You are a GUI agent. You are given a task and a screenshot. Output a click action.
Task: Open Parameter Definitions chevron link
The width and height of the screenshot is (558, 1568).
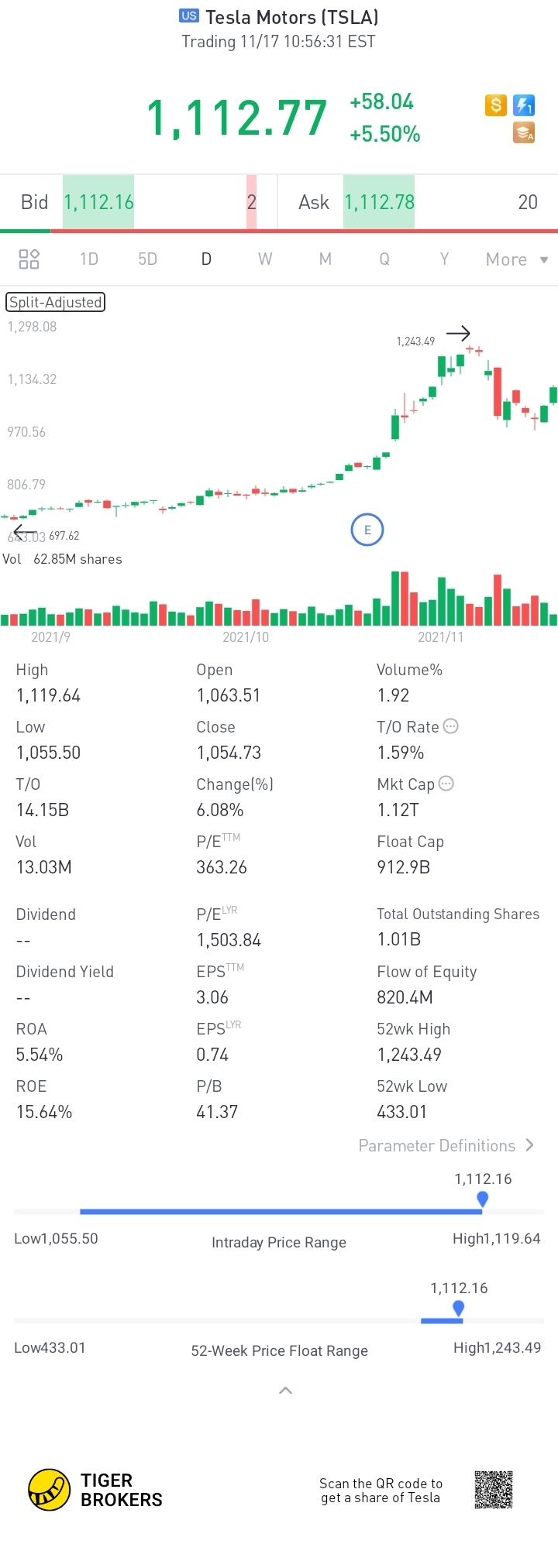(446, 1145)
